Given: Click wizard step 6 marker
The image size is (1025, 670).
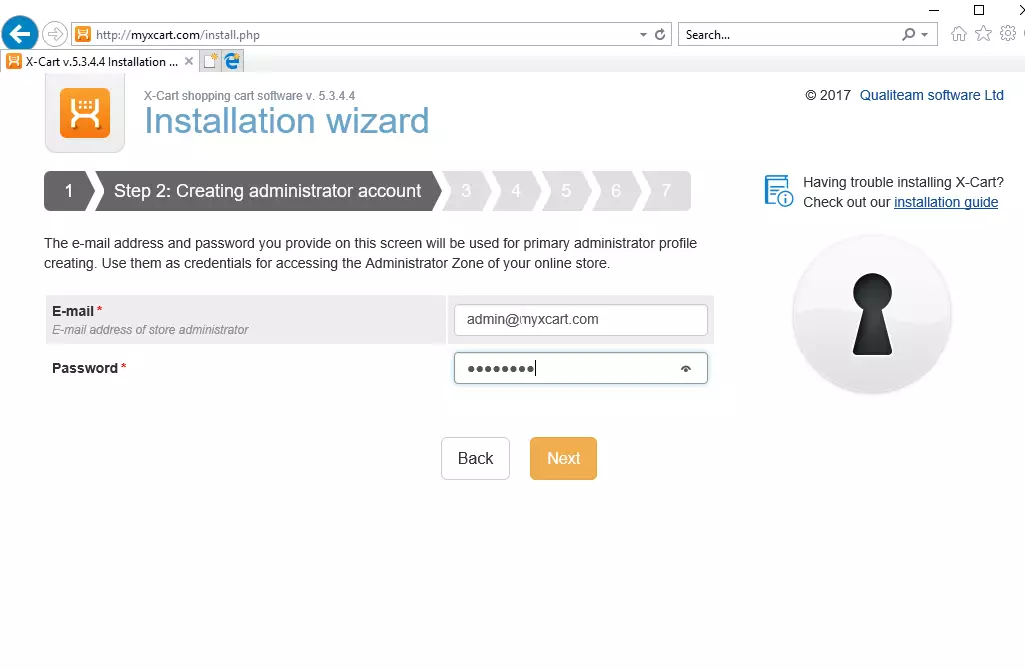Looking at the screenshot, I should [616, 191].
